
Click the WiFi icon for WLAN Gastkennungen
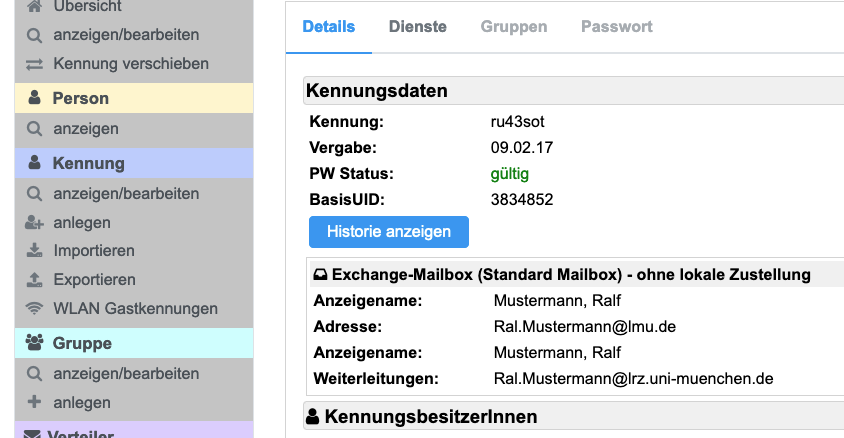[34, 309]
